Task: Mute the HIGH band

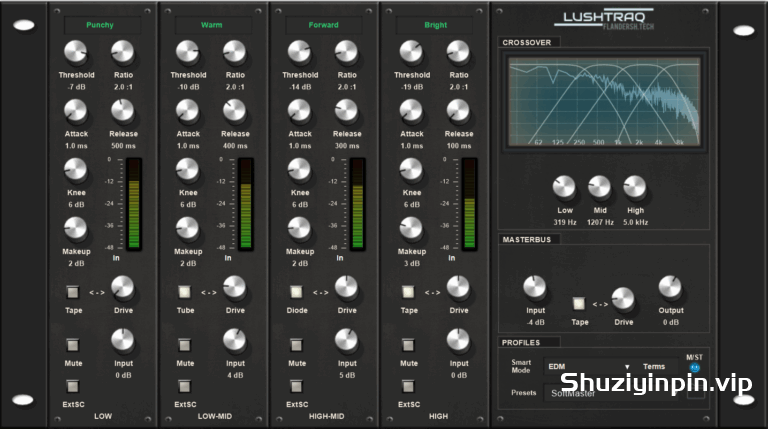Action: tap(408, 345)
